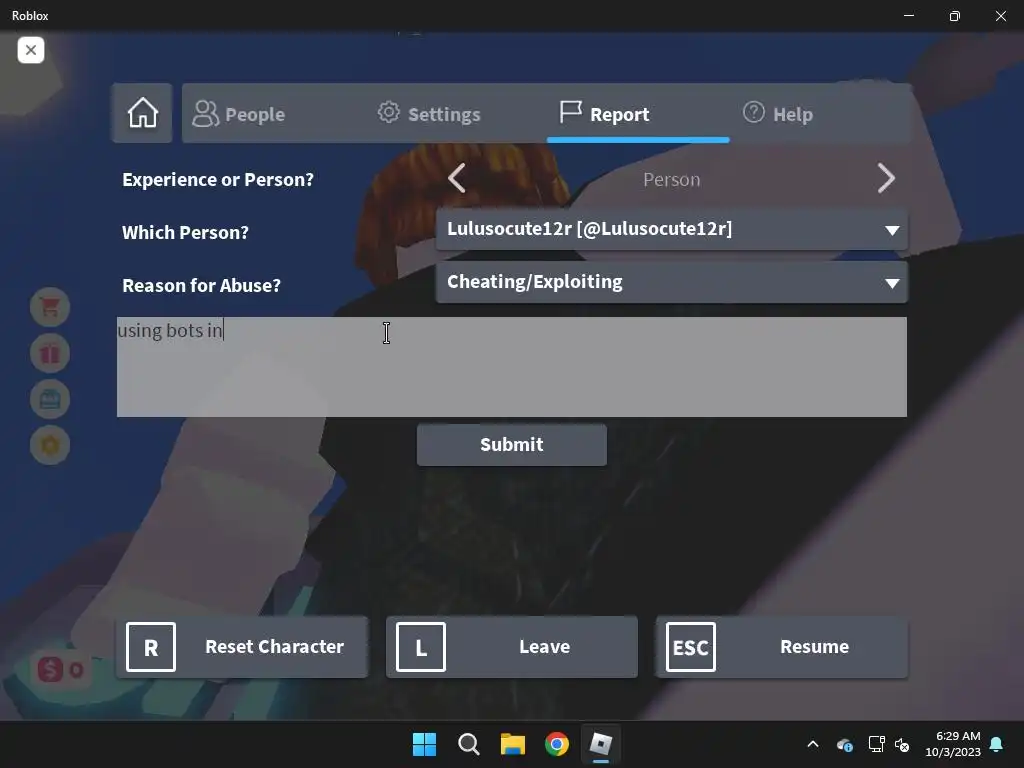Click the People silhouette icon
Screen dimensions: 1024x768
click(205, 114)
